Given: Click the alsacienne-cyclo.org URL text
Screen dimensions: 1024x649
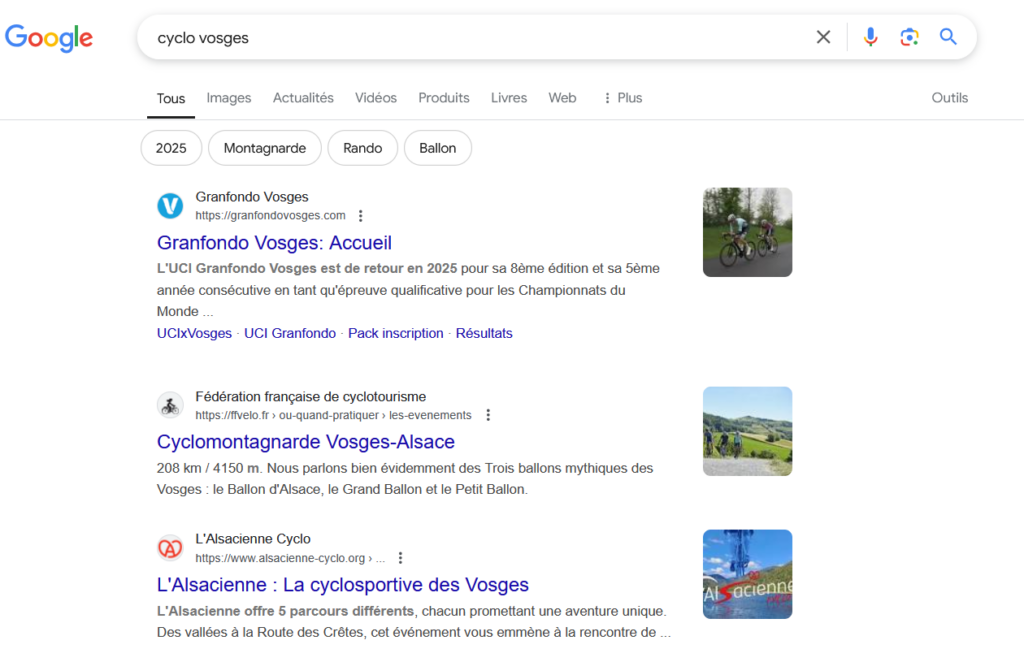Looking at the screenshot, I should (x=290, y=558).
